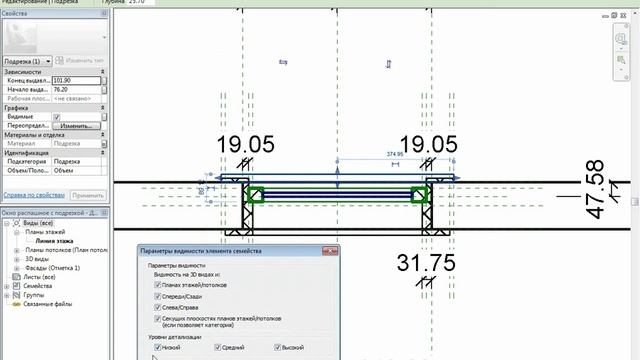Click the Views (все) icon in project browser
Image resolution: width=640 pixels, height=360 pixels.
coord(16,223)
